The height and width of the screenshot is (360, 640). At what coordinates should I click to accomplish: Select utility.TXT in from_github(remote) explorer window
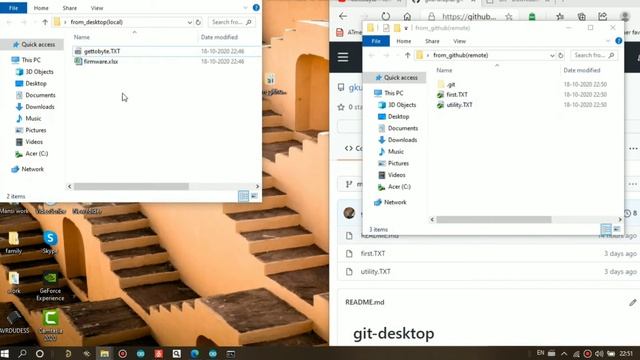tap(459, 104)
